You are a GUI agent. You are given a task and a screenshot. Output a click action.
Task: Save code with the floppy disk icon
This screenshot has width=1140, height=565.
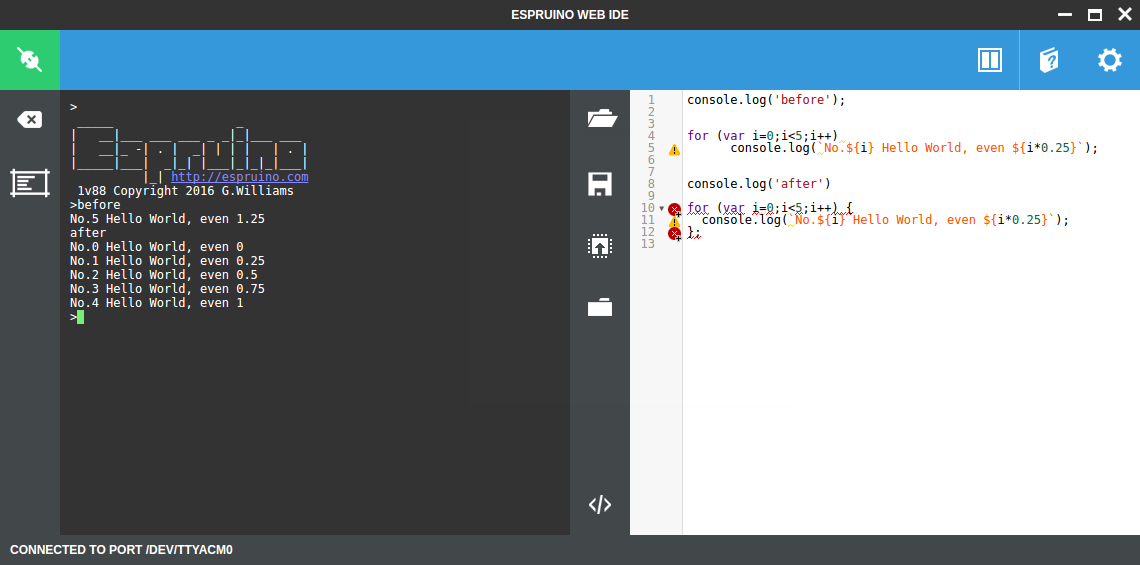600,184
